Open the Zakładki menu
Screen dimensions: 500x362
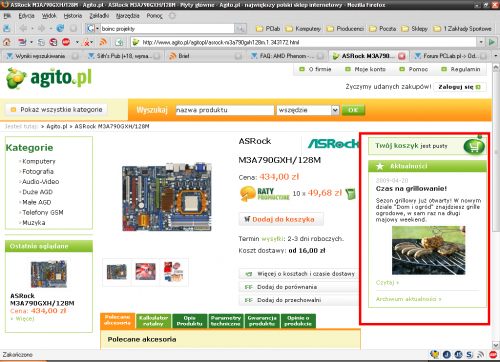pyautogui.click(x=99, y=16)
